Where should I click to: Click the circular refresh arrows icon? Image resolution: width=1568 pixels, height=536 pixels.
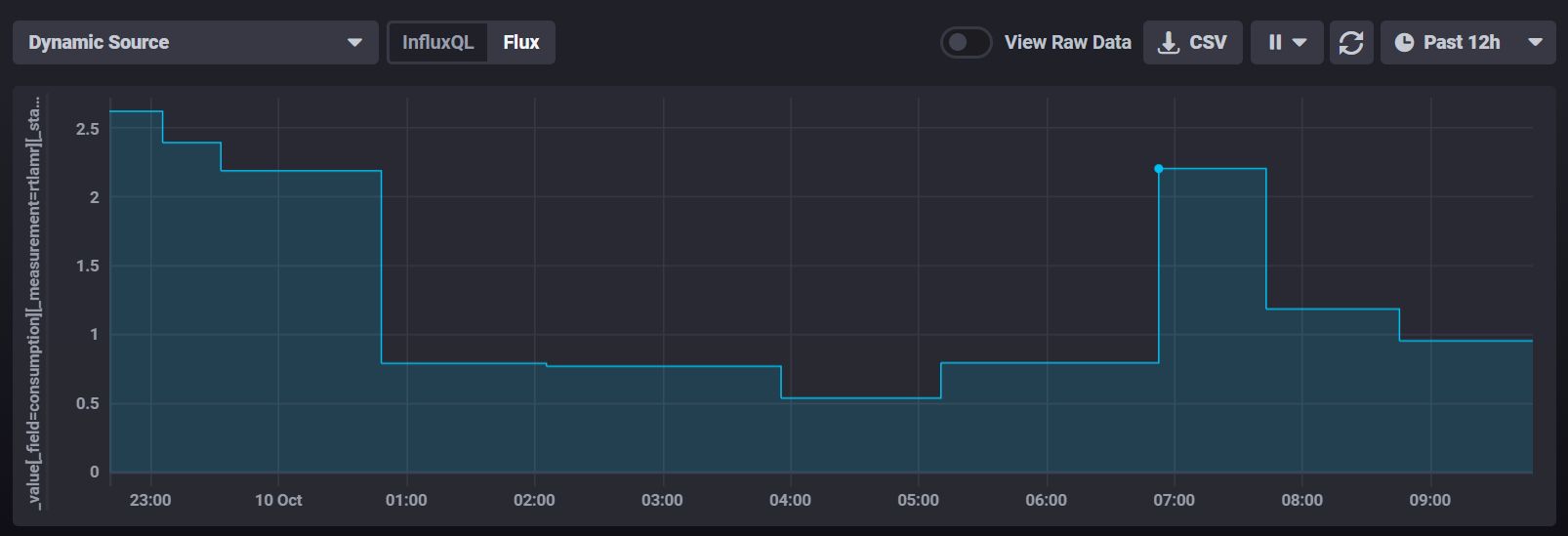pos(1351,43)
